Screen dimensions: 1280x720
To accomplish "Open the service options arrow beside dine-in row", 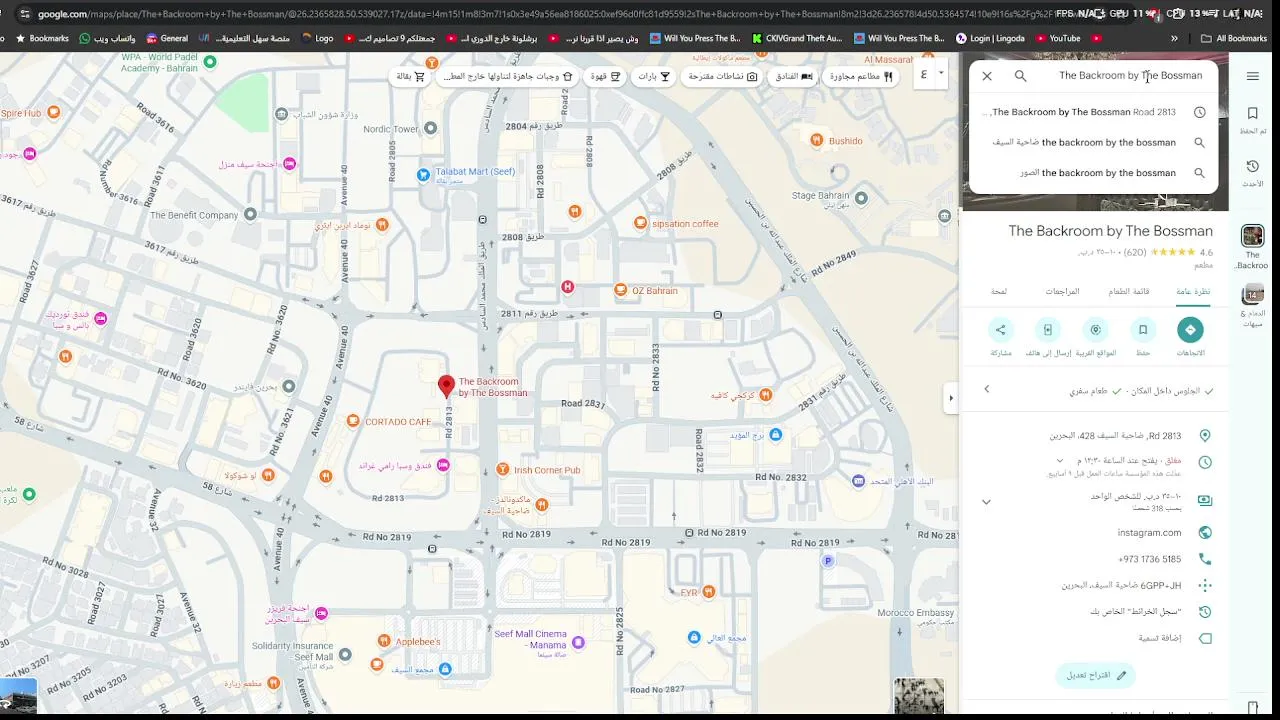I will [987, 390].
